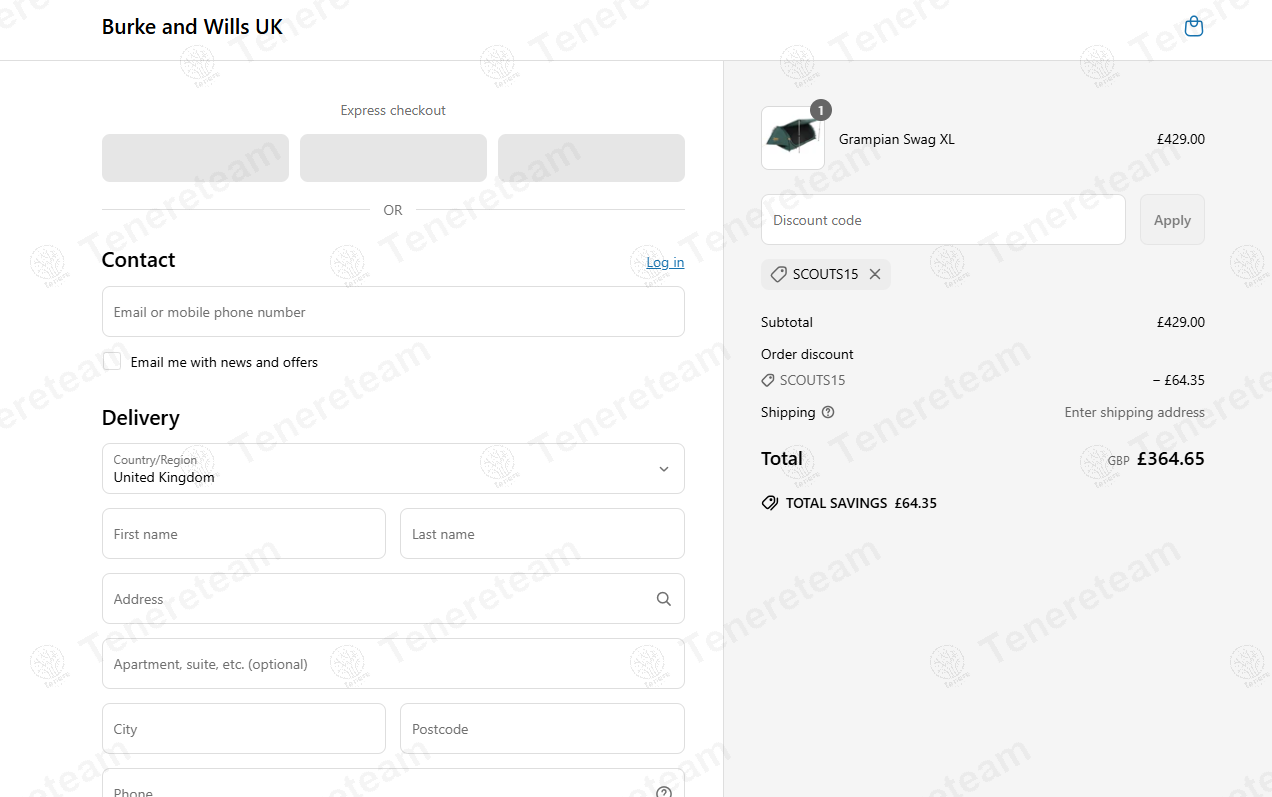The image size is (1272, 797).
Task: Click the item quantity badge on the thumbnail
Action: point(821,110)
